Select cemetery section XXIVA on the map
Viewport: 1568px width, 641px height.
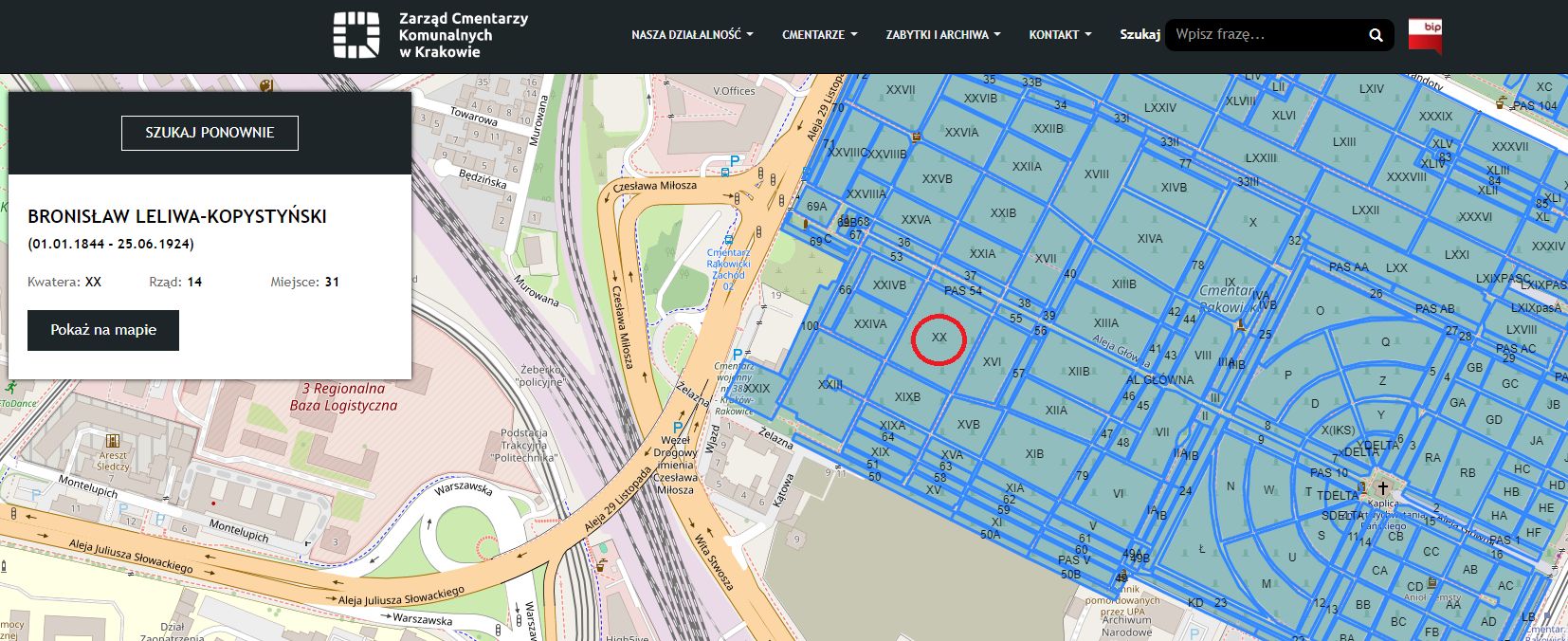(870, 324)
